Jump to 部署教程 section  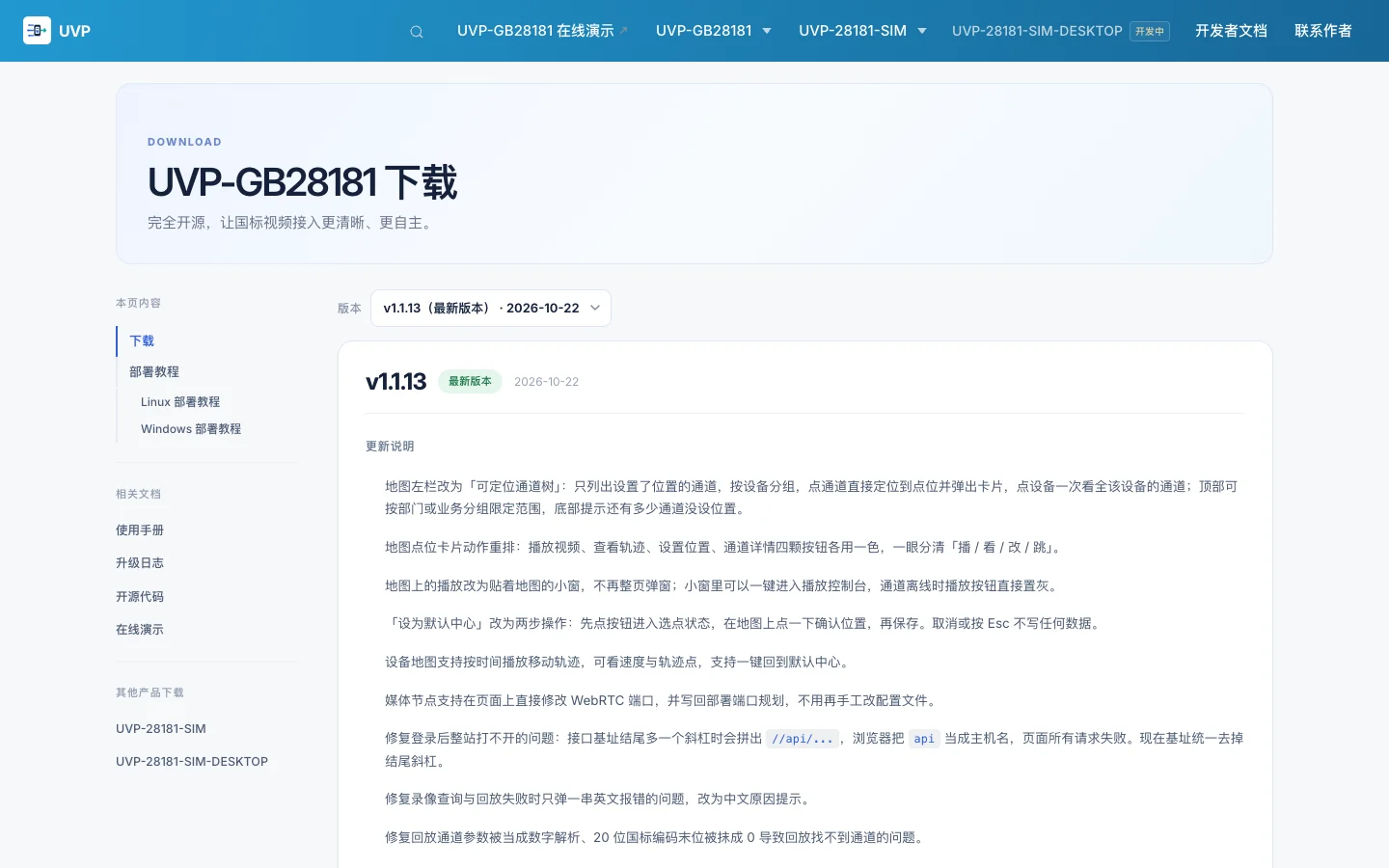154,371
